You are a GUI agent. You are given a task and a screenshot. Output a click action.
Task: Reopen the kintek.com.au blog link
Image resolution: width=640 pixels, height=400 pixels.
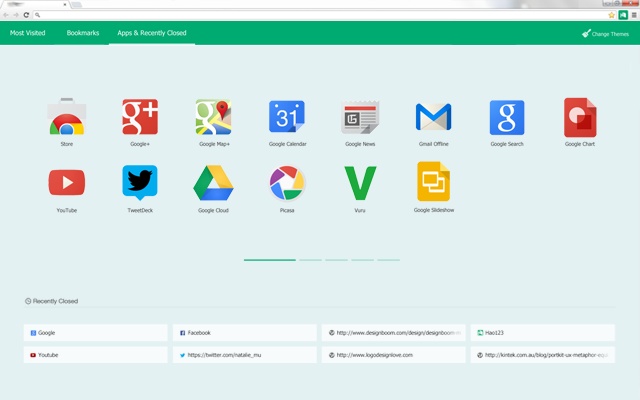click(542, 355)
